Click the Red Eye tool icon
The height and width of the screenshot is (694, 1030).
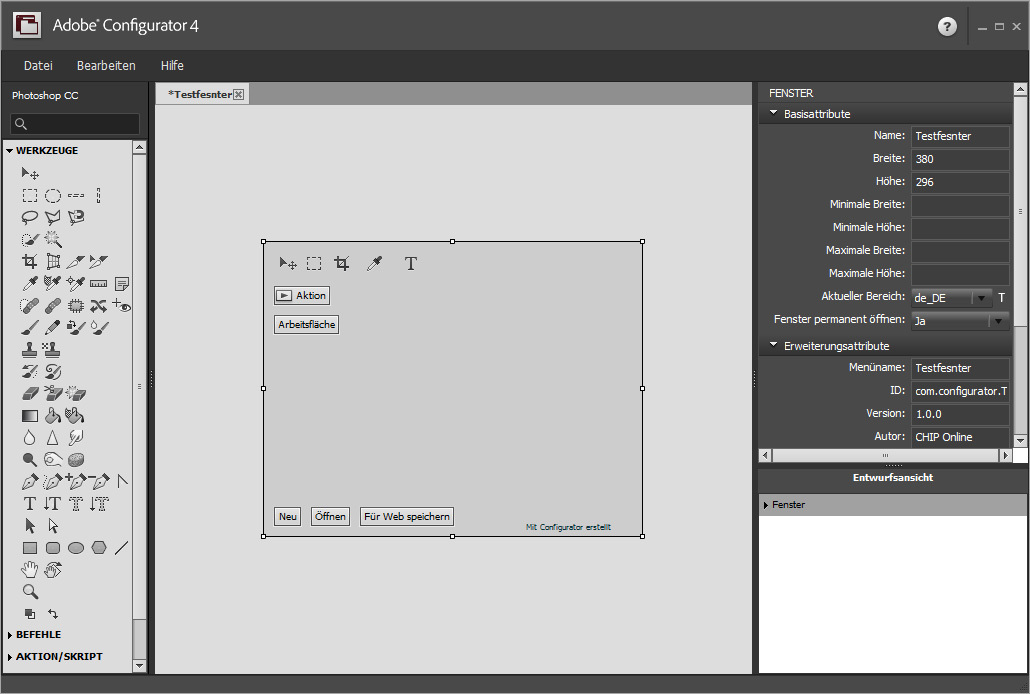point(122,306)
